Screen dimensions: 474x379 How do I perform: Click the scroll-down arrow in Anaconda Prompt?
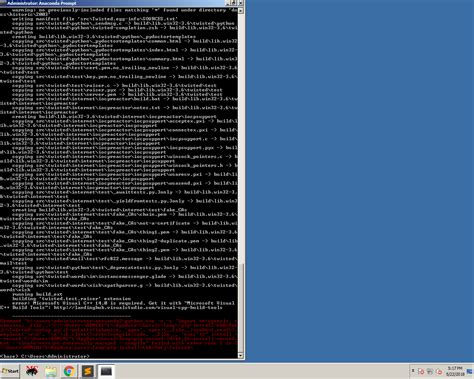pyautogui.click(x=241, y=355)
